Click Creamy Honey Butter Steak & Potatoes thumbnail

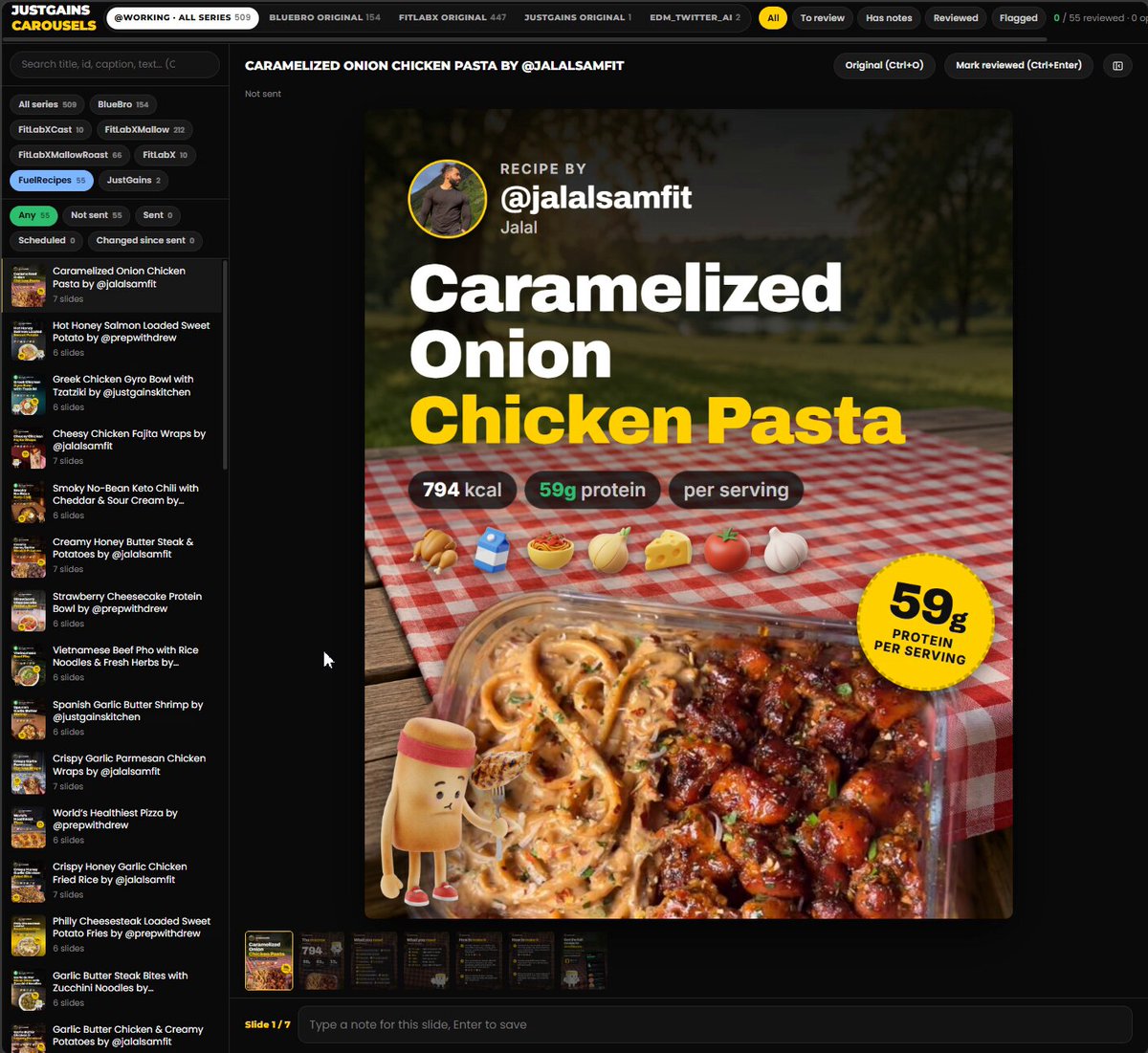coord(29,555)
